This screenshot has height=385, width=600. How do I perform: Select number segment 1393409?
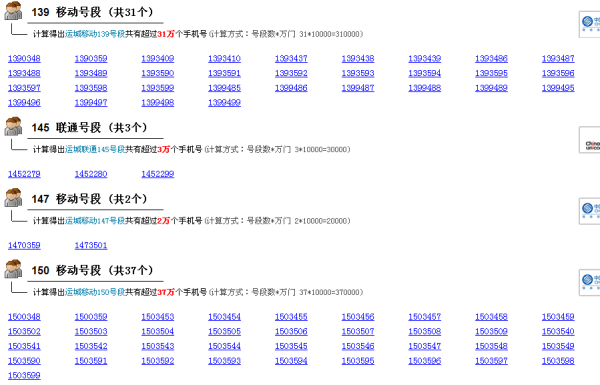(x=158, y=59)
